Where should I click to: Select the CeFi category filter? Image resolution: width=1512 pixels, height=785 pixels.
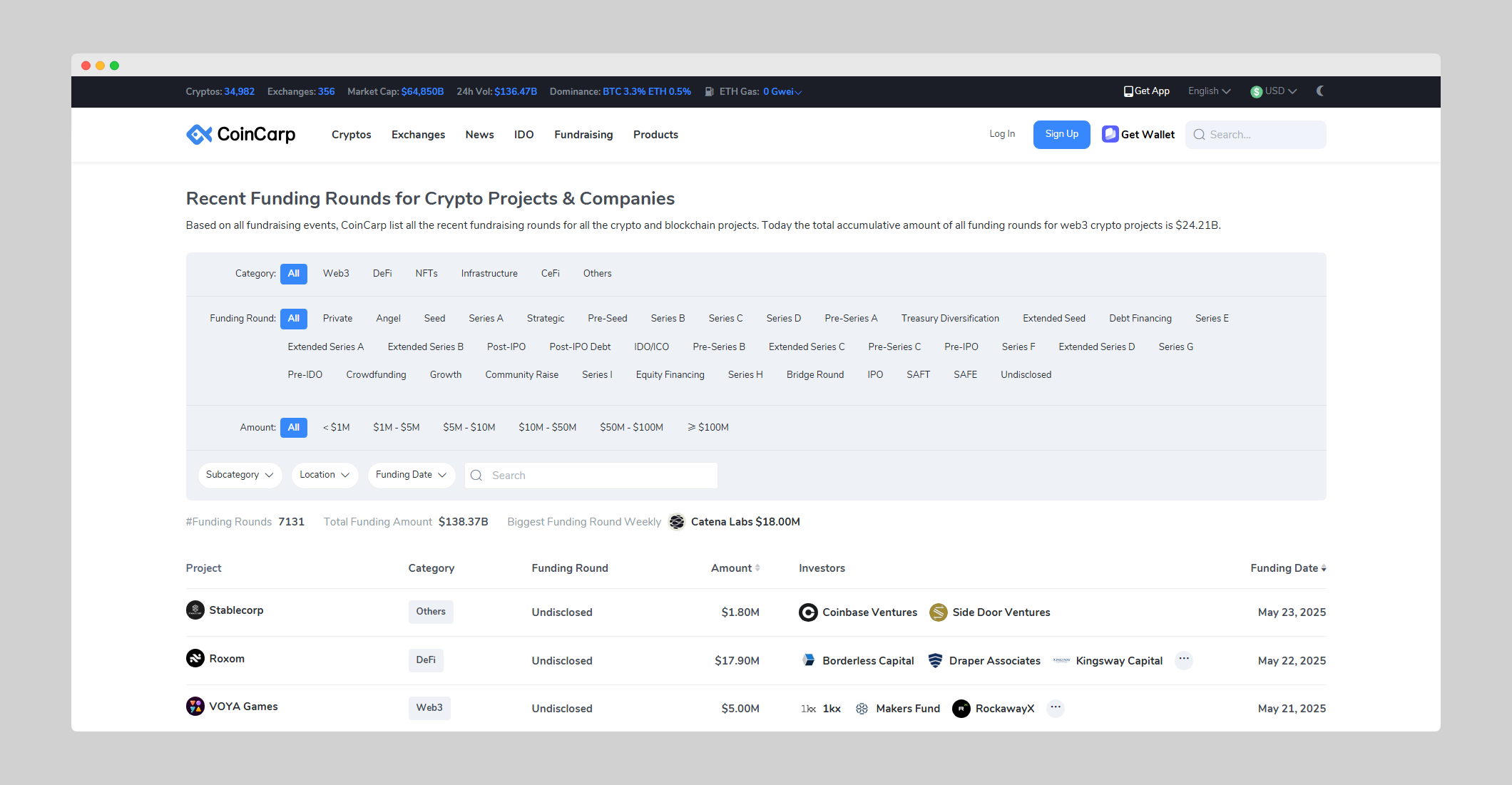tap(550, 274)
